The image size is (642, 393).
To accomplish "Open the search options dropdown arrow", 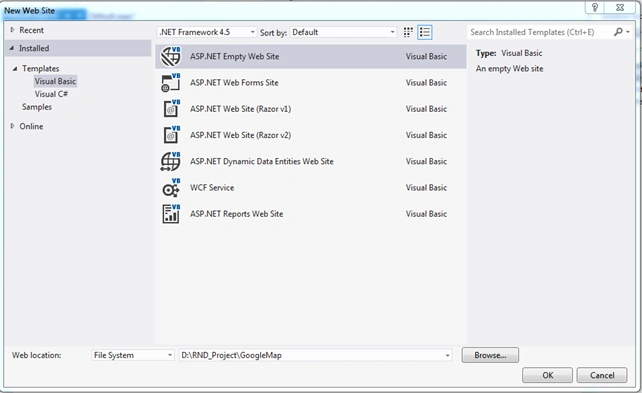I will click(x=628, y=32).
